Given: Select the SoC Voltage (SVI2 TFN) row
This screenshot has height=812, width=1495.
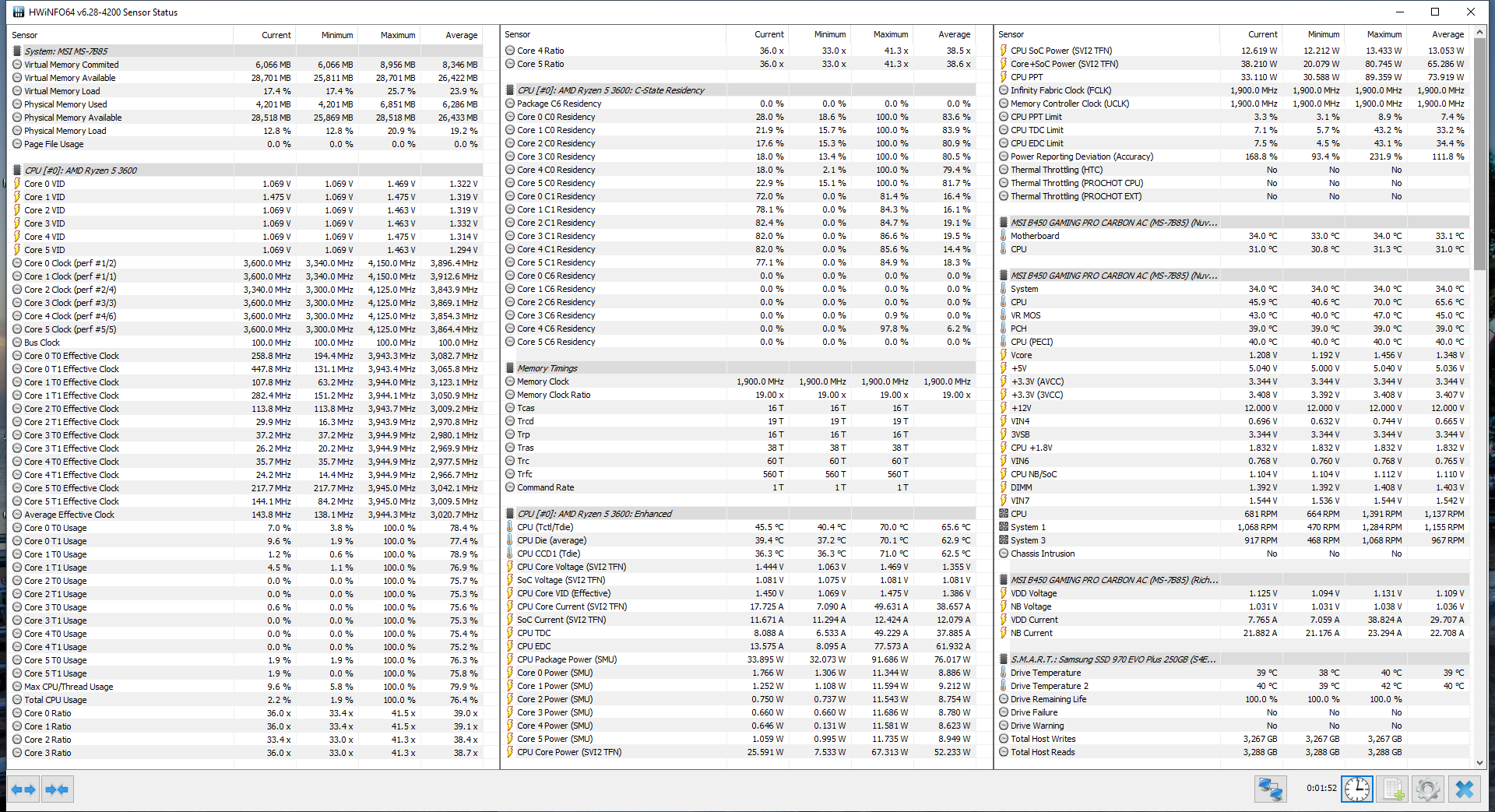Looking at the screenshot, I should [x=738, y=580].
